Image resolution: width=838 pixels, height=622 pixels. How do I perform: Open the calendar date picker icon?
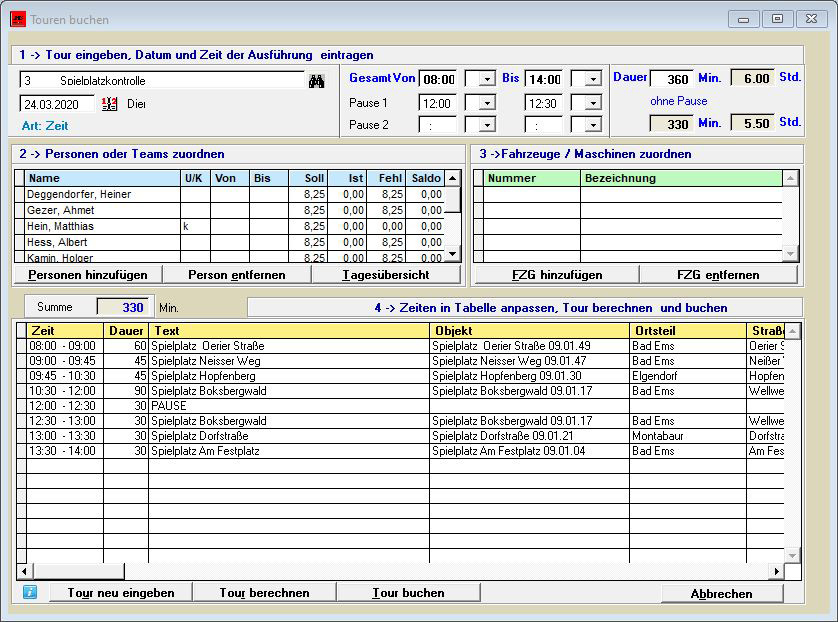click(110, 104)
